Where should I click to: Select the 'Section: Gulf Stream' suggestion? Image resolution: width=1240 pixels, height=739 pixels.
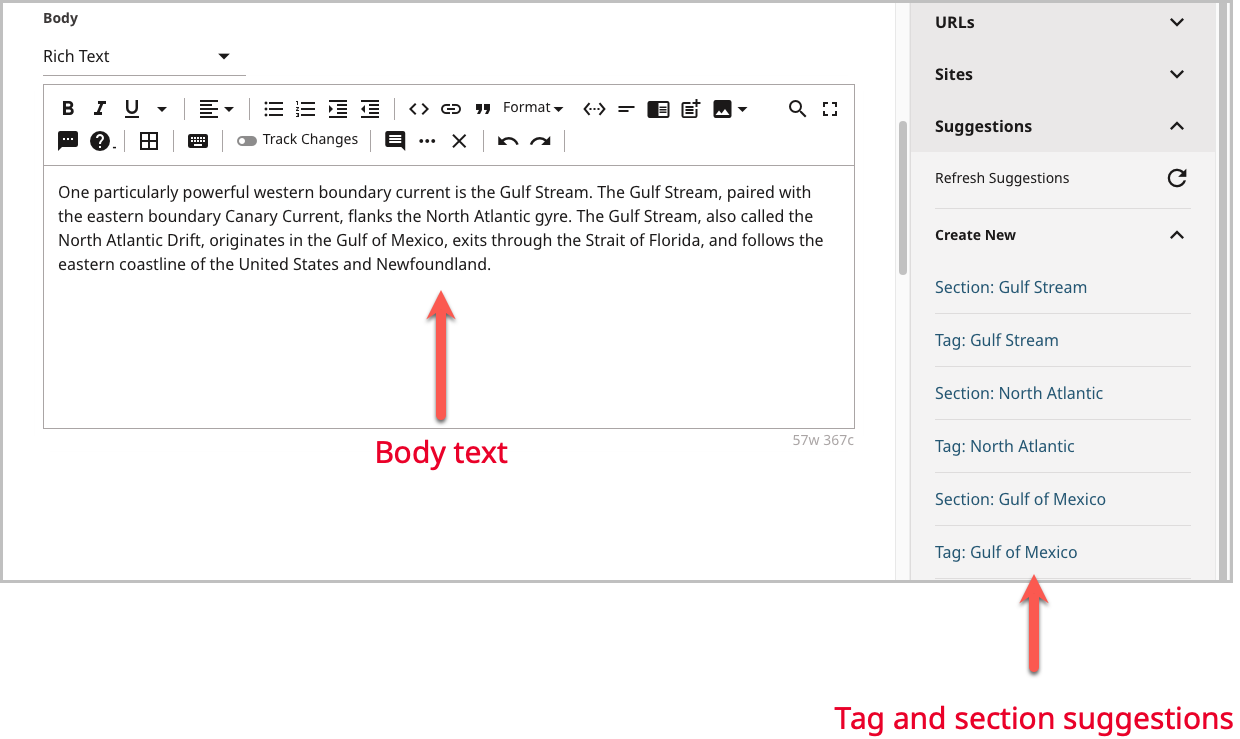click(x=1010, y=287)
